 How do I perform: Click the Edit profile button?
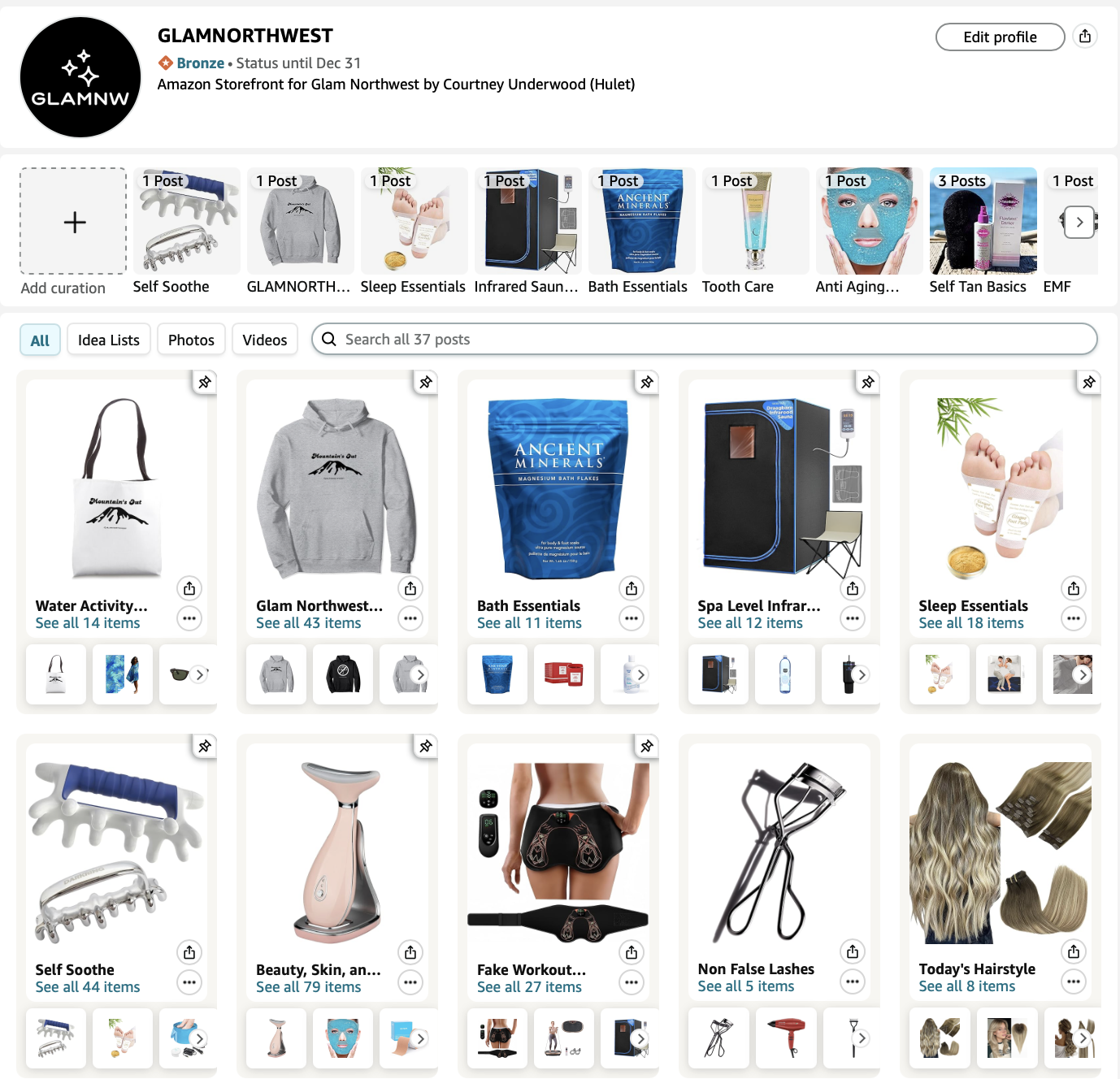[x=1000, y=37]
